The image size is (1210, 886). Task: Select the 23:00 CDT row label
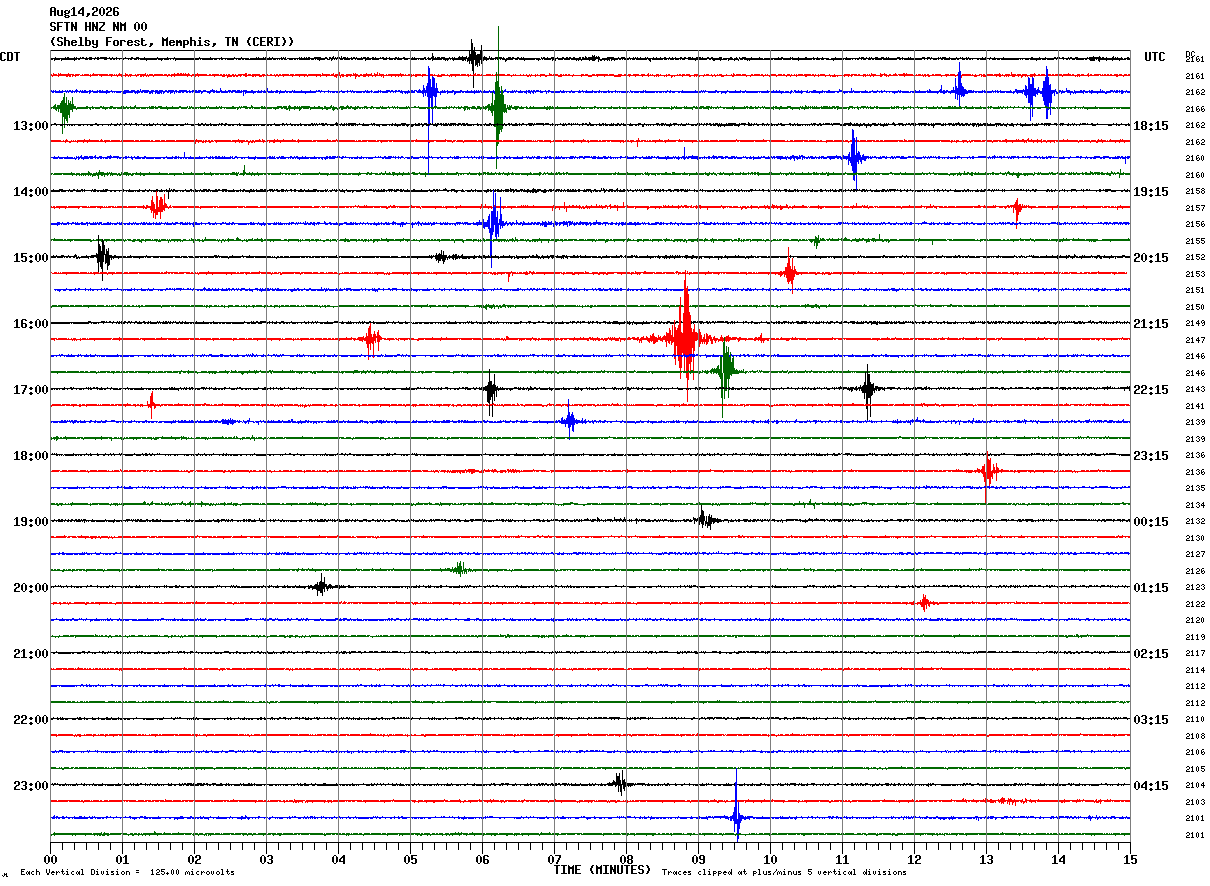[x=30, y=785]
